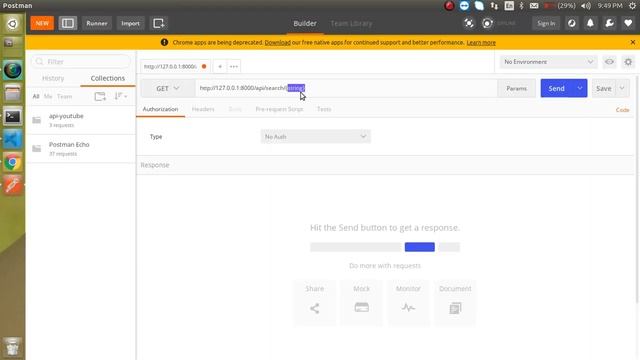Select the Tests tab

pos(324,109)
